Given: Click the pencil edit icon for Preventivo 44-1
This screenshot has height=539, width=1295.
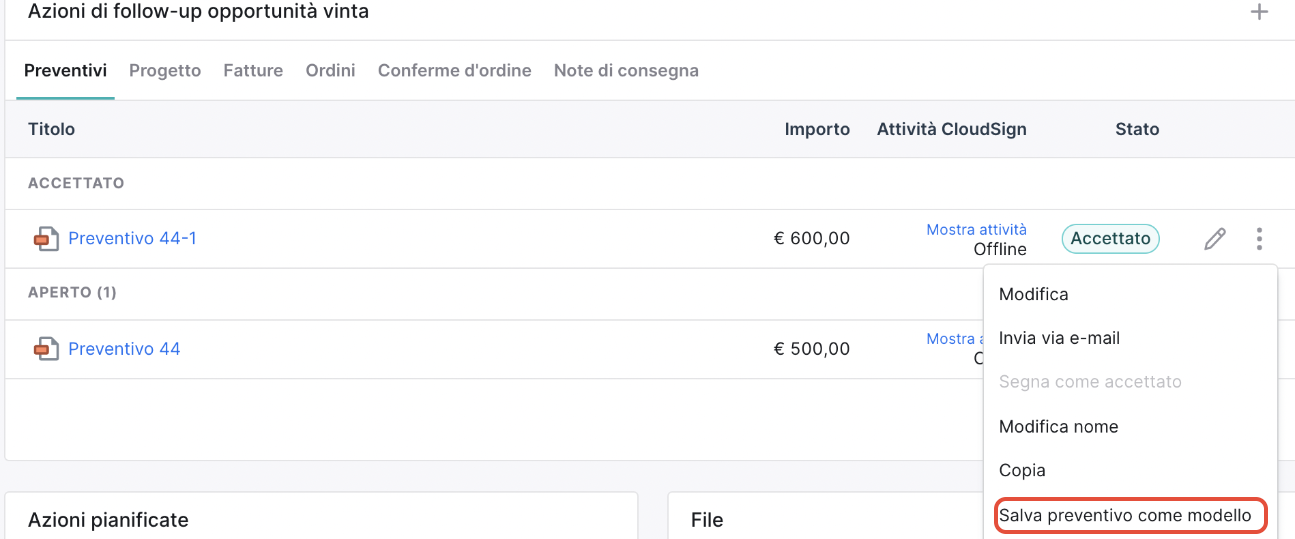Looking at the screenshot, I should tap(1215, 239).
